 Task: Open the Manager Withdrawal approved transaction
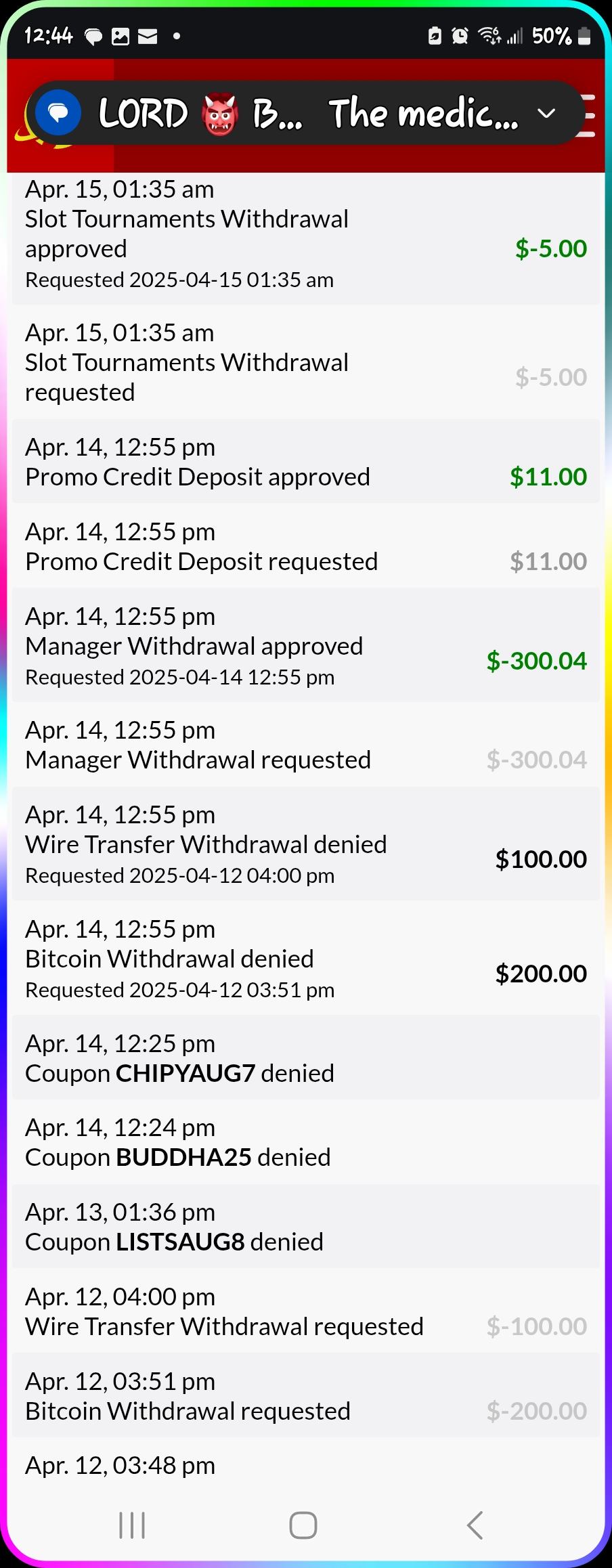(x=305, y=646)
